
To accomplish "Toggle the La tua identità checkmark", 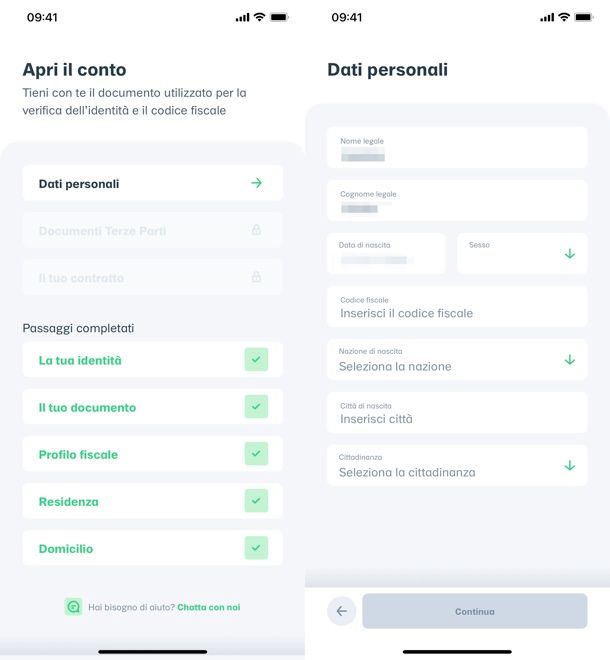I will pyautogui.click(x=256, y=359).
